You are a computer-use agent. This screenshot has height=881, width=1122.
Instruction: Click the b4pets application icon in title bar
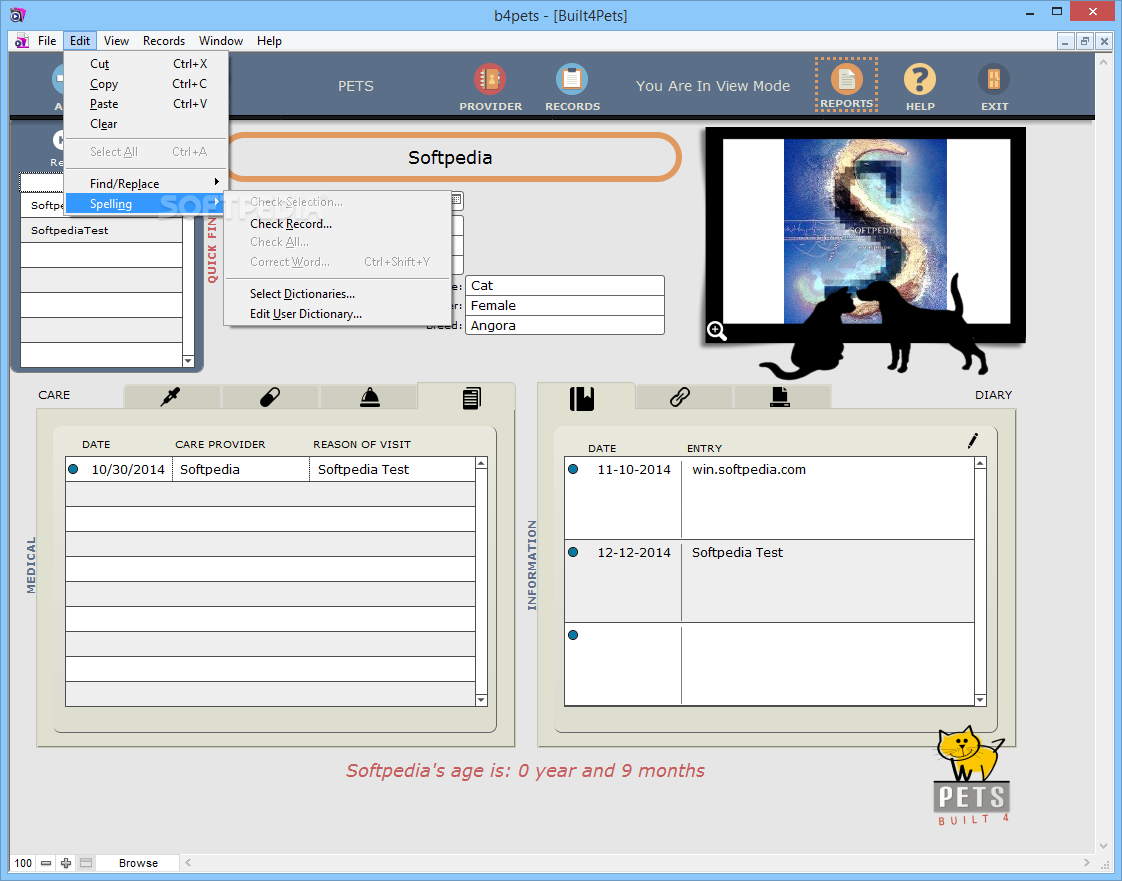[17, 14]
